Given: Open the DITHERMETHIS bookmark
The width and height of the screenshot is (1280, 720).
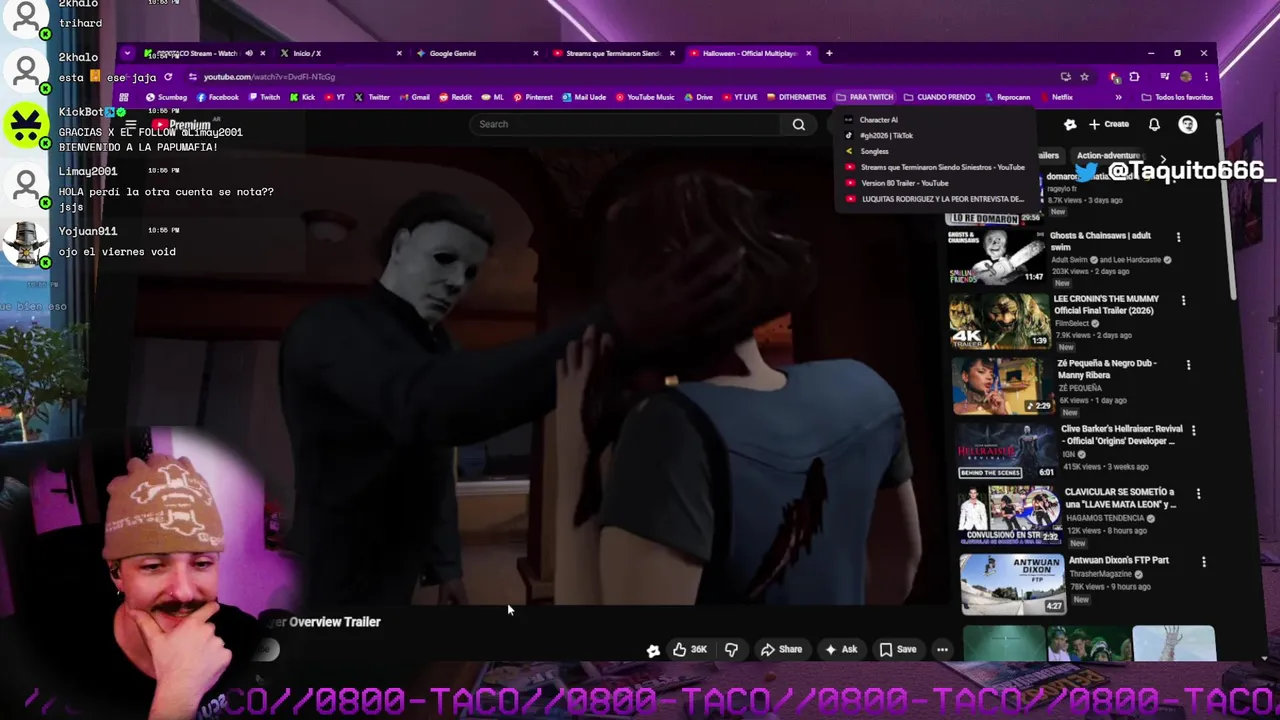Looking at the screenshot, I should pos(797,97).
